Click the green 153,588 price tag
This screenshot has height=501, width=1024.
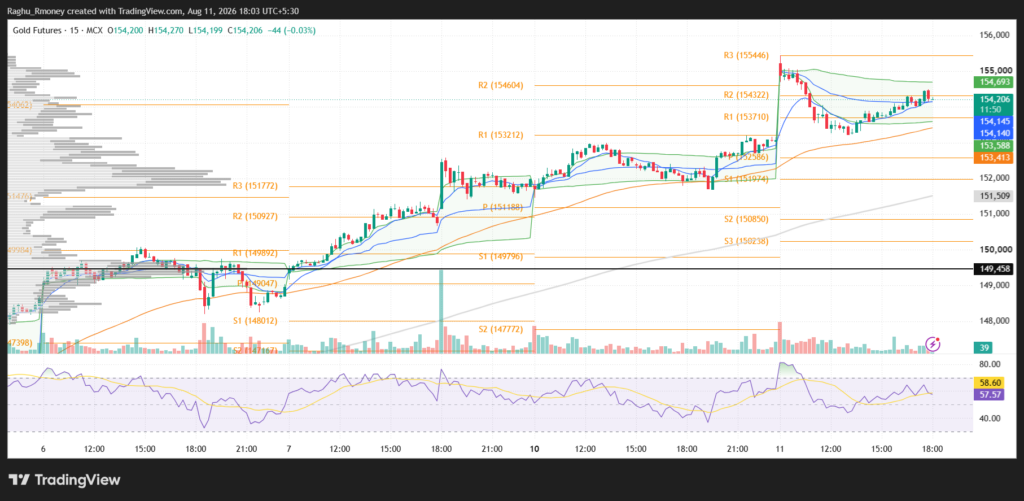992,146
